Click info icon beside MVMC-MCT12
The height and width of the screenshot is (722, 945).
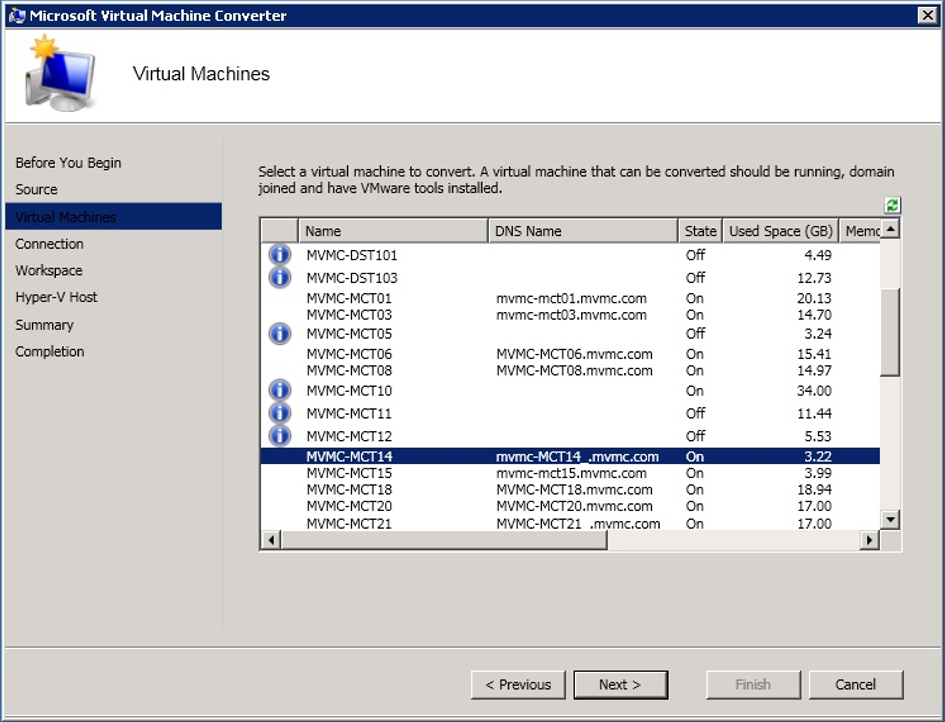(x=280, y=436)
